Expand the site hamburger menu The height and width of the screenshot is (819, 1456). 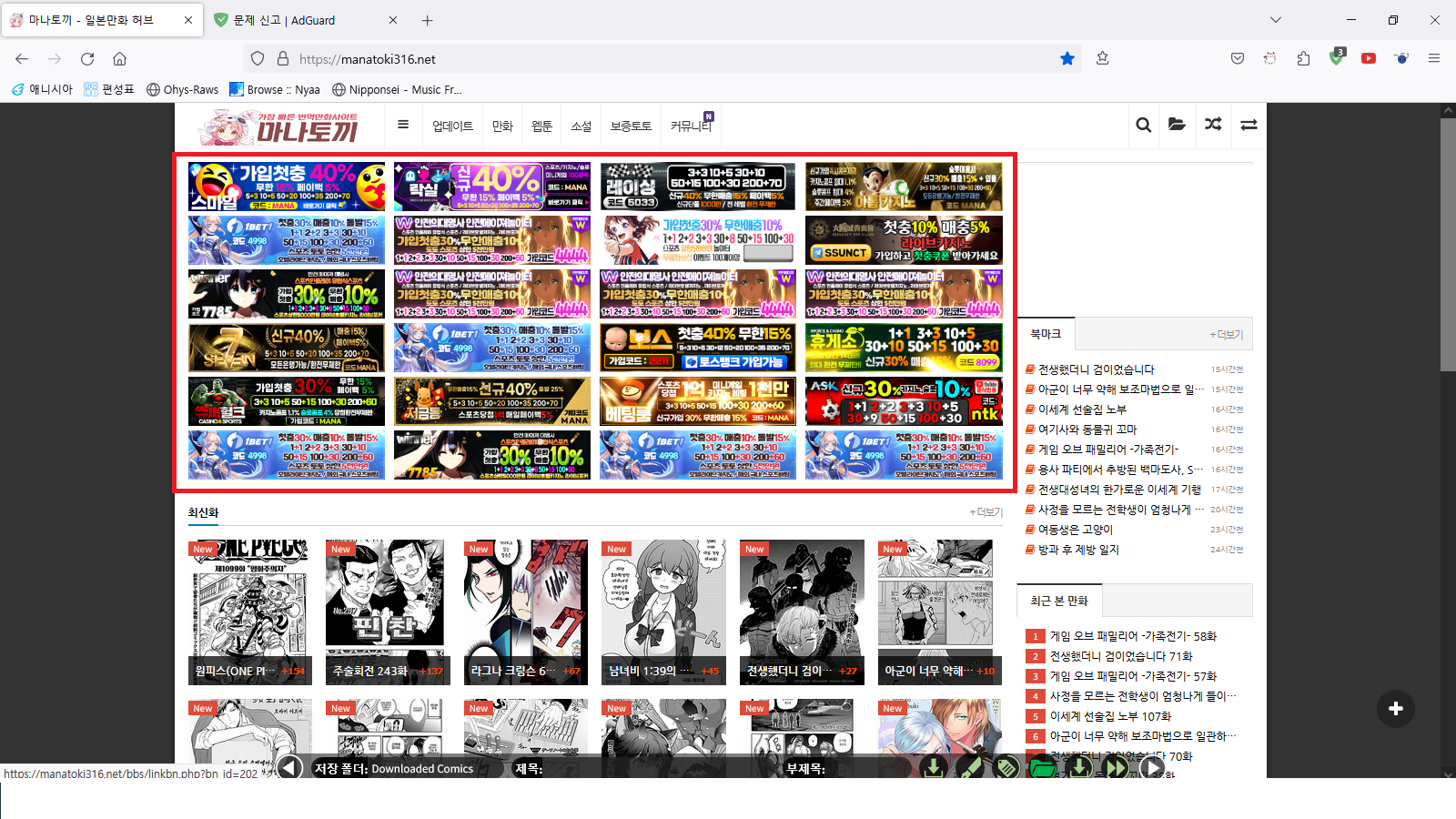[x=403, y=125]
